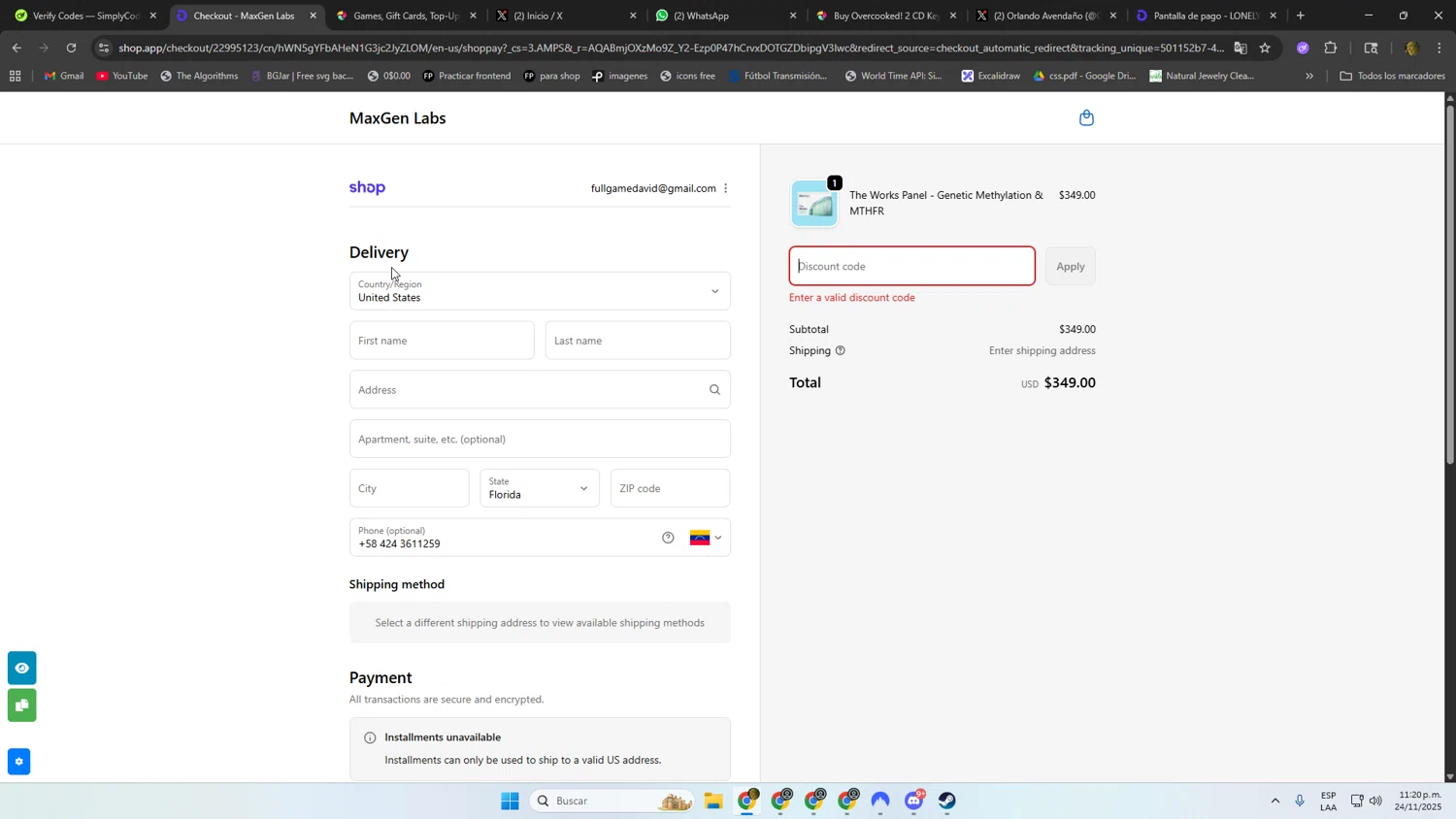The width and height of the screenshot is (1456, 819).
Task: Click the City field
Action: pos(410,488)
